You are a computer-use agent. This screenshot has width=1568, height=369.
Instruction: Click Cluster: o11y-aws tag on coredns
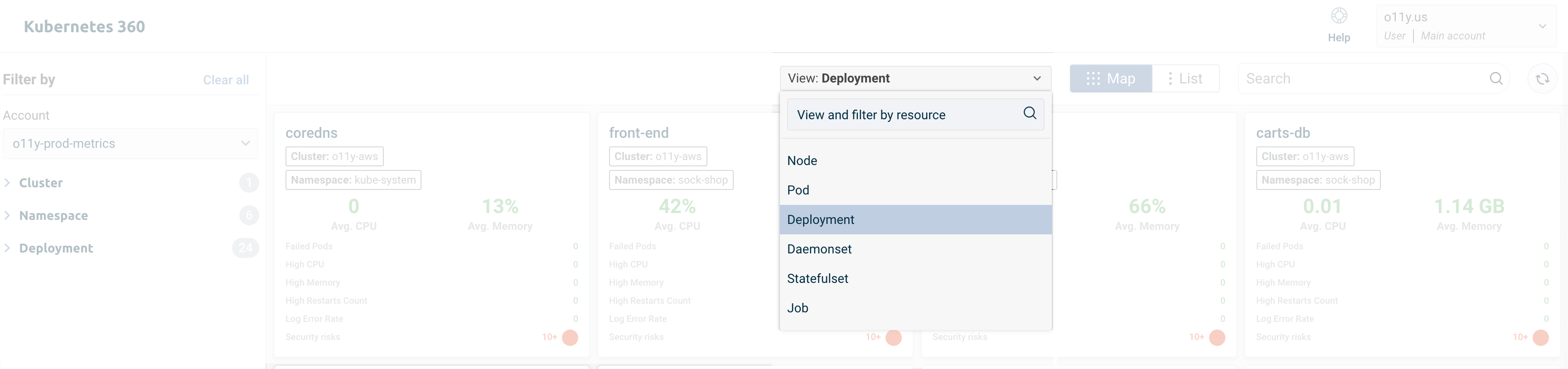click(x=334, y=156)
